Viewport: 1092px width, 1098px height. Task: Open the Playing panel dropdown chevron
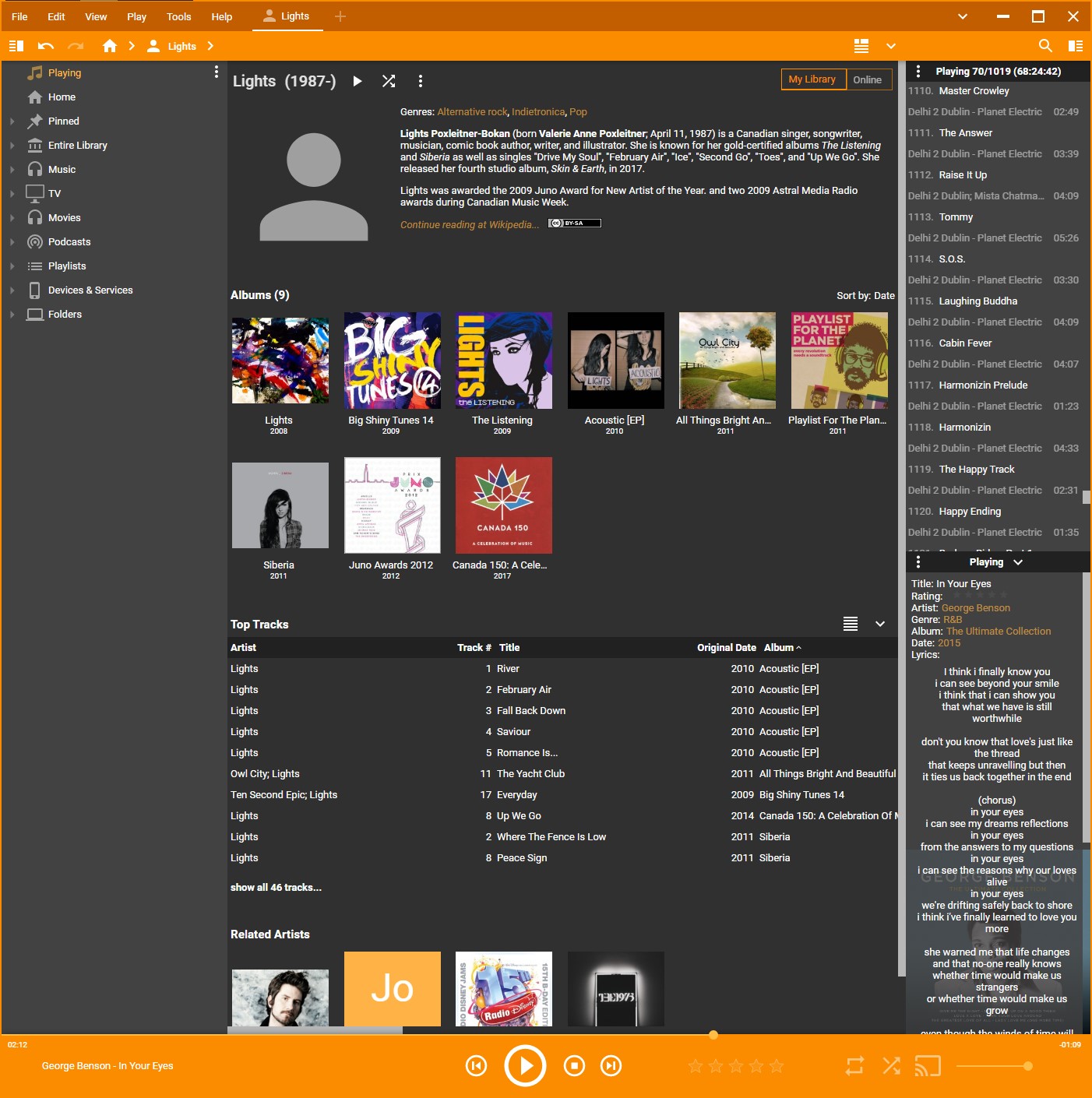coord(1018,562)
